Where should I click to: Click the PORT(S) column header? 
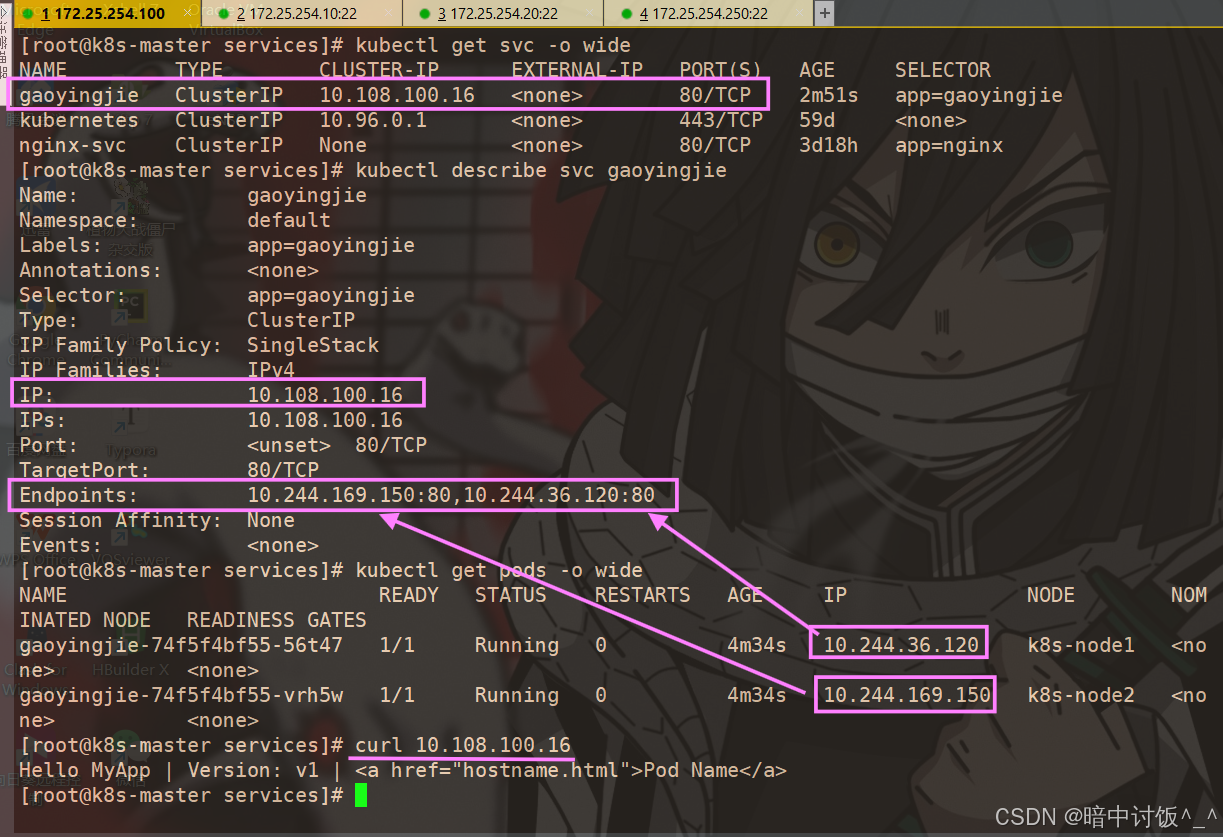tap(721, 70)
